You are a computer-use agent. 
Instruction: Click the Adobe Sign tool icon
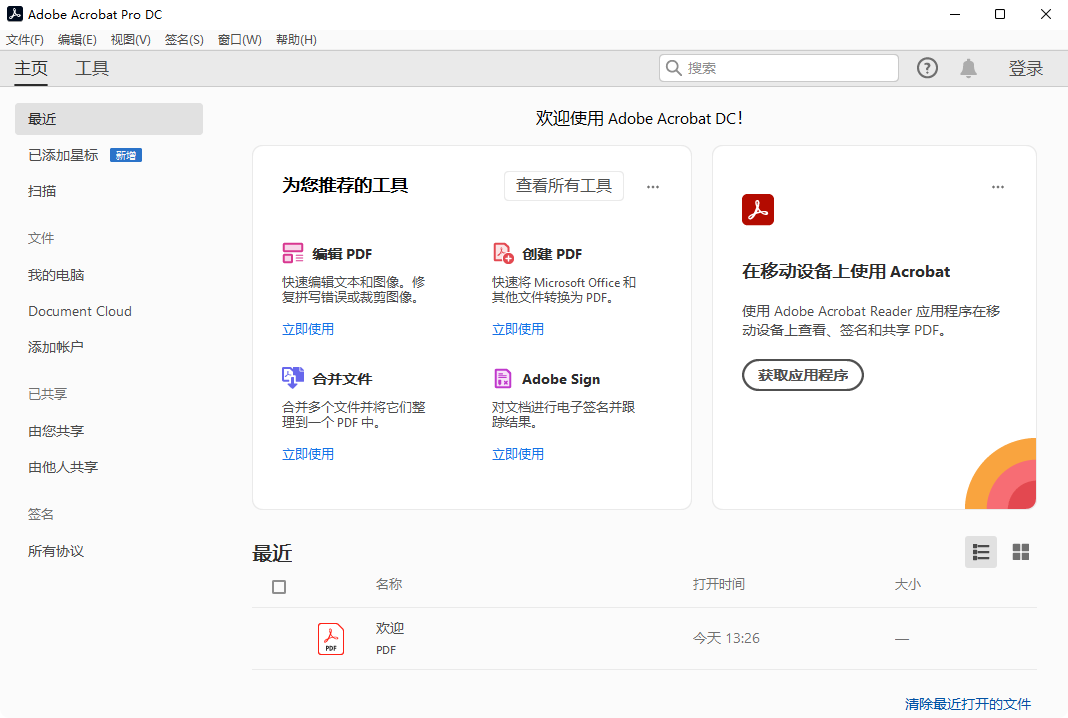(x=503, y=378)
